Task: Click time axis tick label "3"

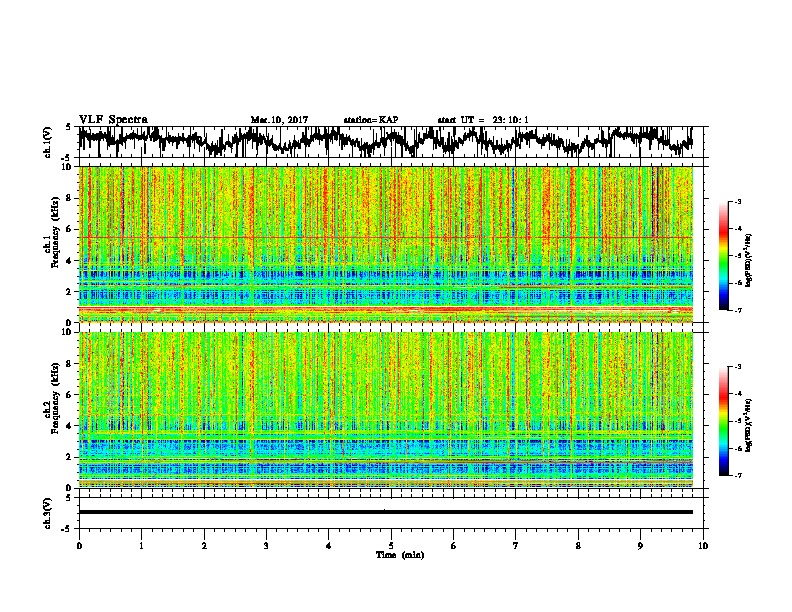Action: click(x=266, y=546)
